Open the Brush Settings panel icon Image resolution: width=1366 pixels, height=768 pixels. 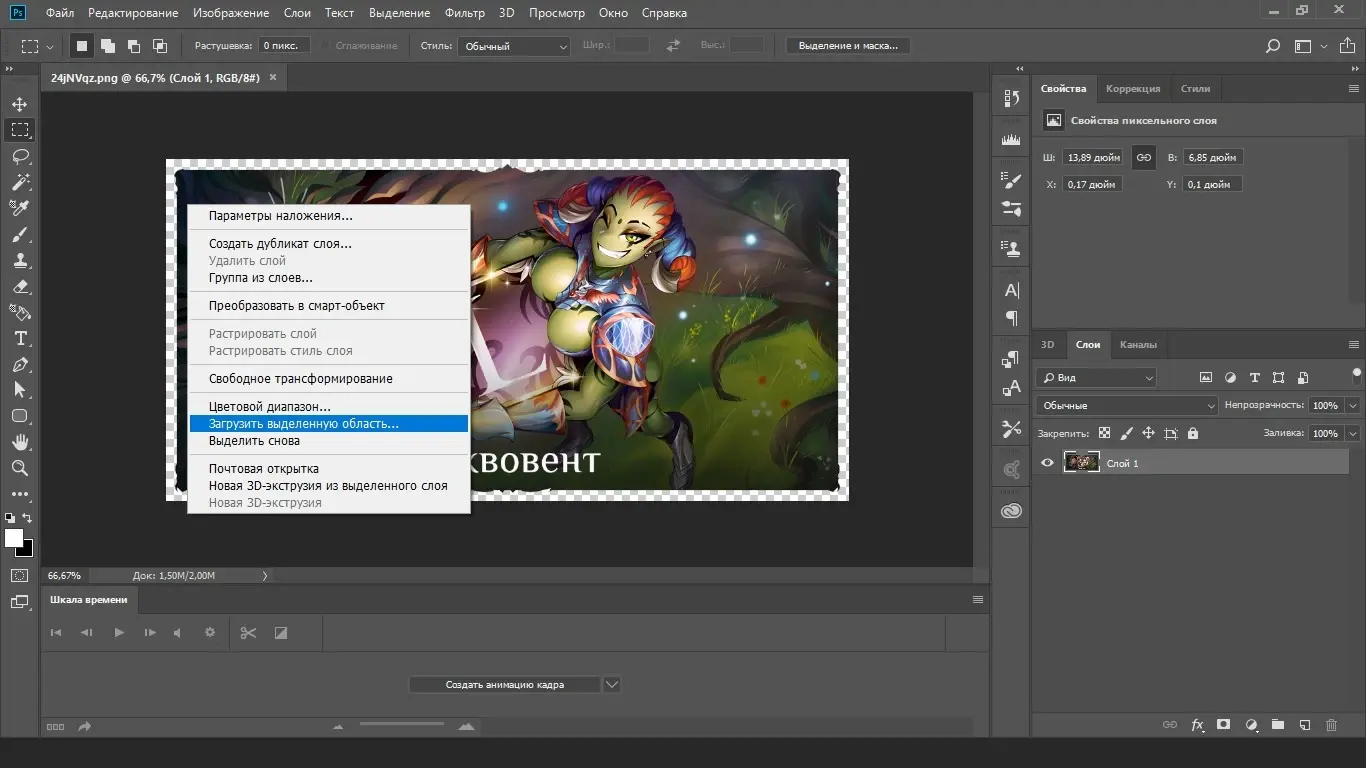(x=1011, y=180)
